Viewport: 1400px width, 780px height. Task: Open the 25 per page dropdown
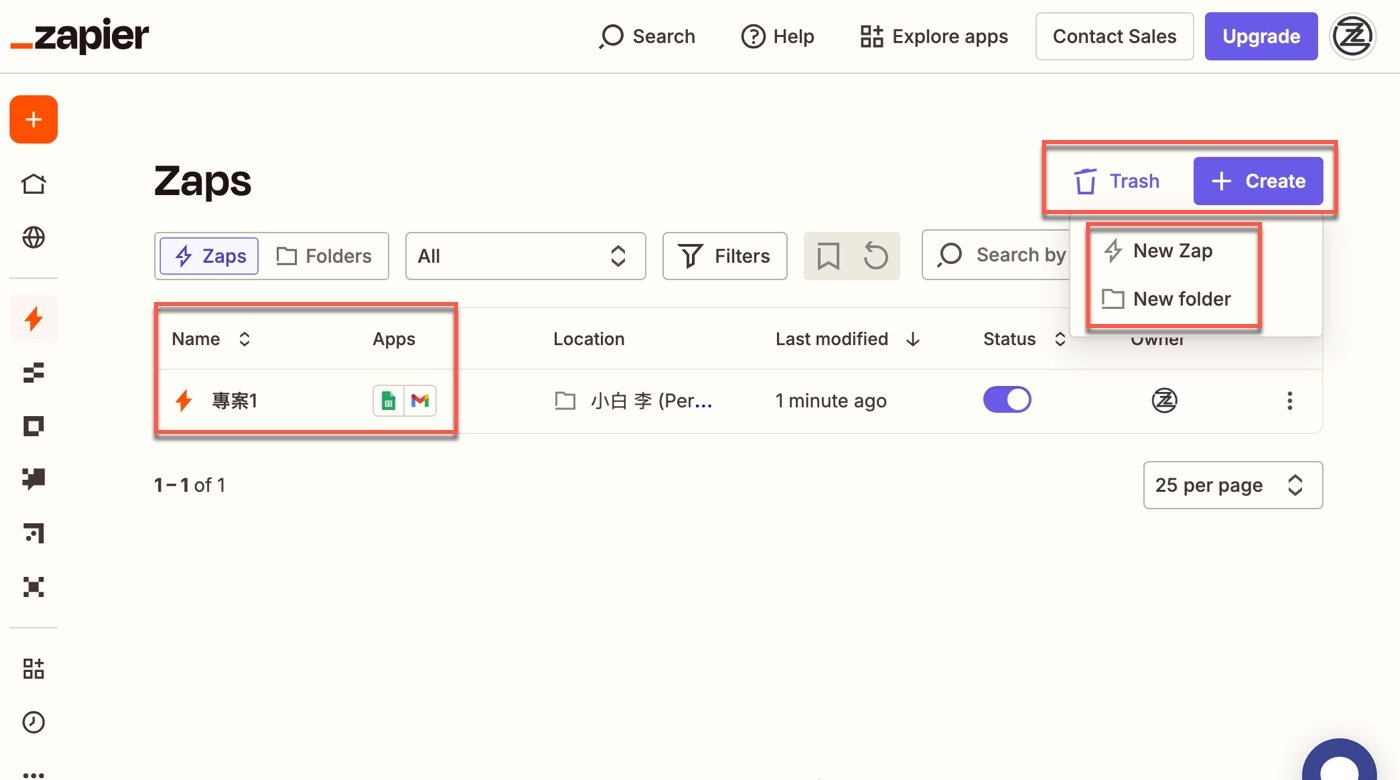tap(1233, 485)
